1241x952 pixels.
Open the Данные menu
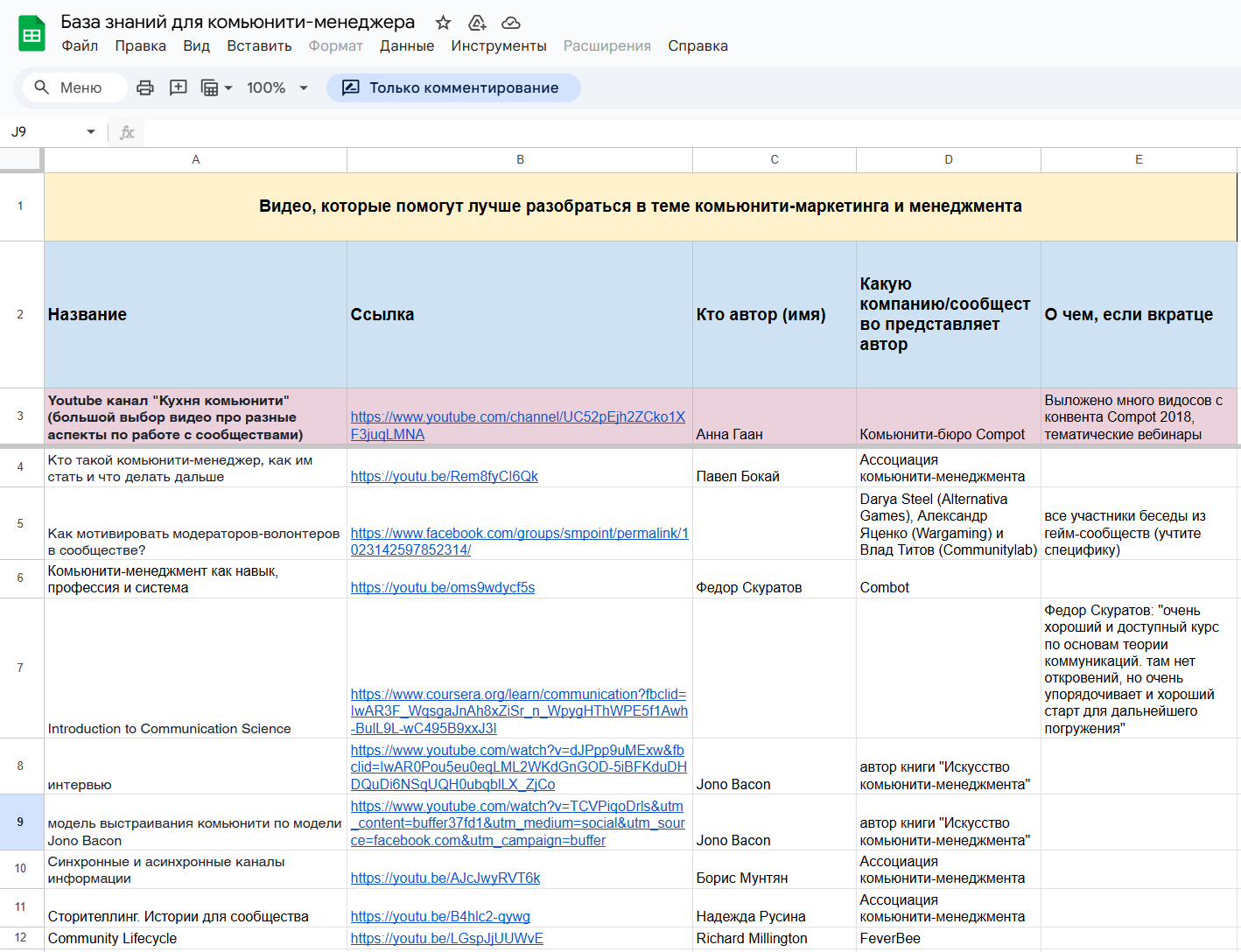click(x=407, y=45)
